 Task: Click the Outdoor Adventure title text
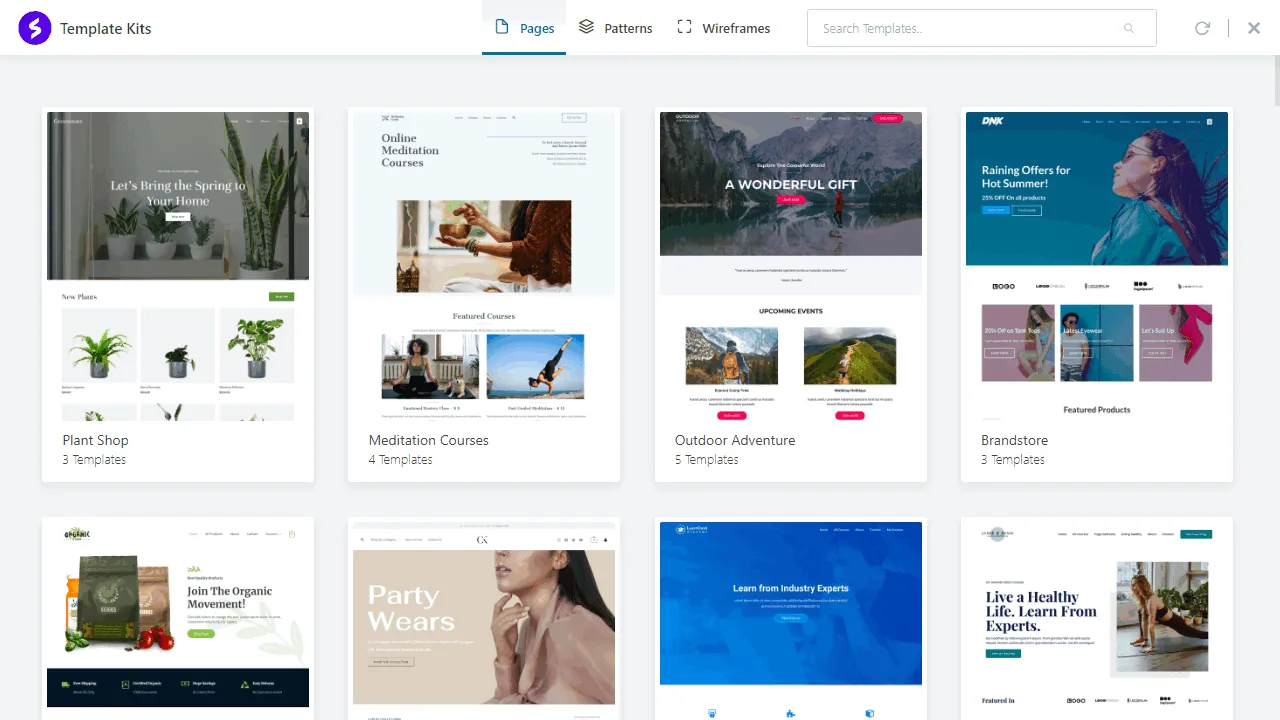click(735, 440)
